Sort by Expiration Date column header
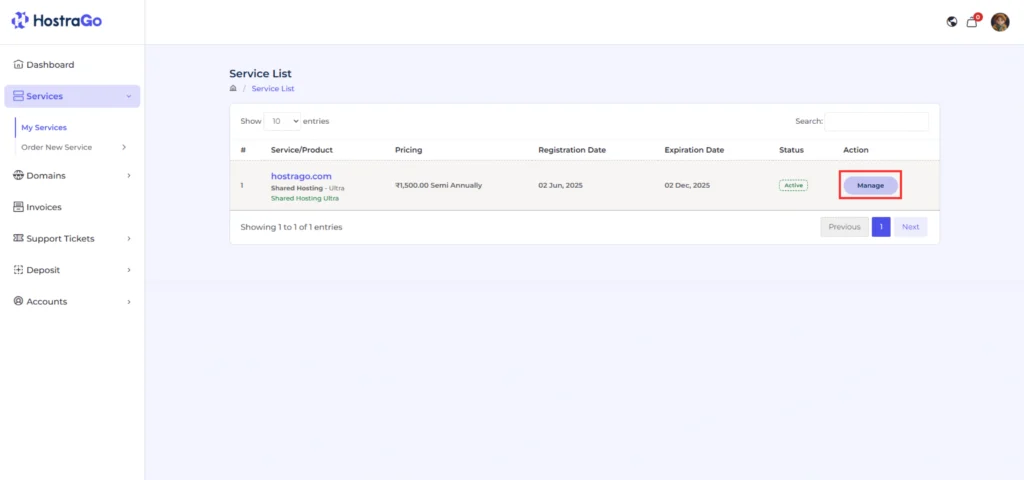1024x480 pixels. coord(694,150)
